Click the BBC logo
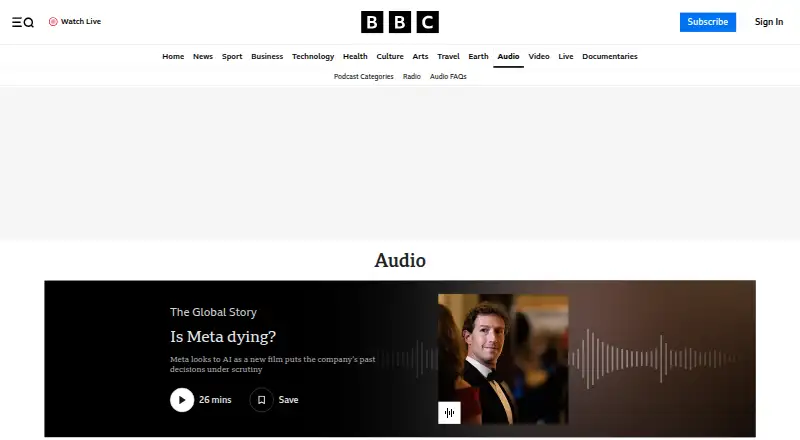Image resolution: width=800 pixels, height=440 pixels. pos(399,22)
